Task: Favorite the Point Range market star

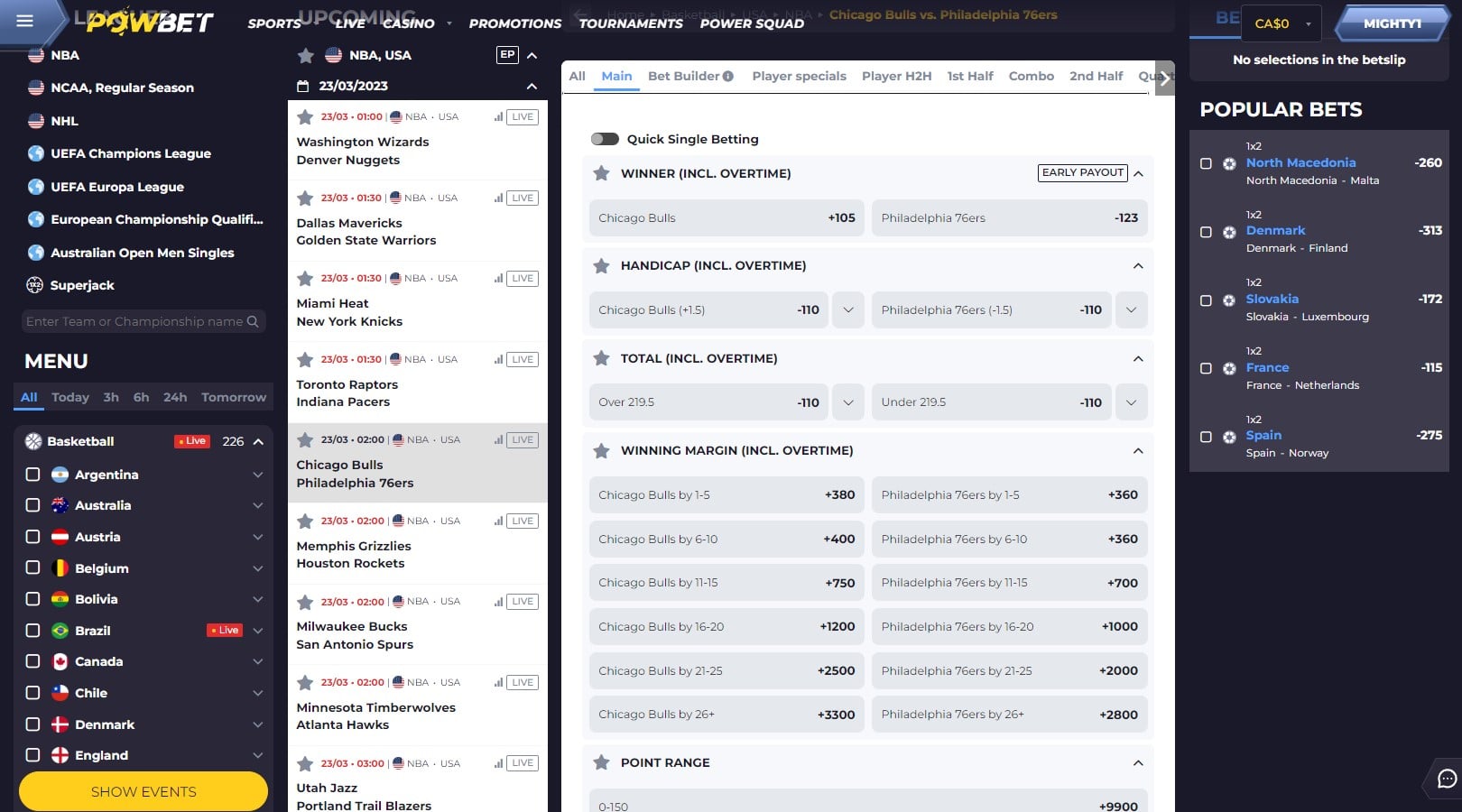Action: (x=601, y=762)
